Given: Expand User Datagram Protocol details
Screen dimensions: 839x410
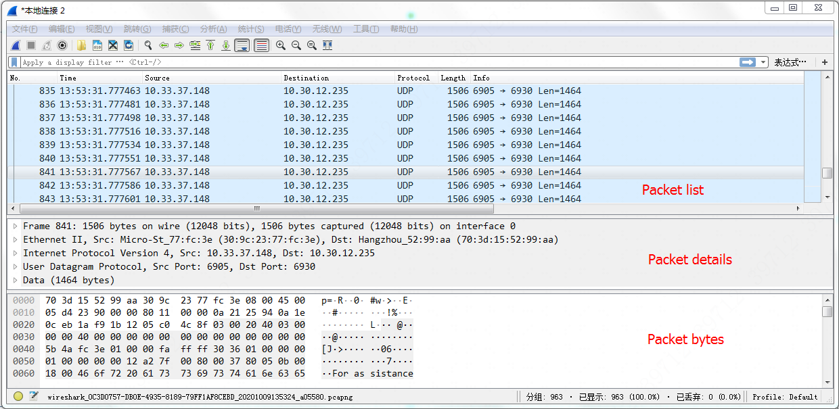Looking at the screenshot, I should point(14,267).
